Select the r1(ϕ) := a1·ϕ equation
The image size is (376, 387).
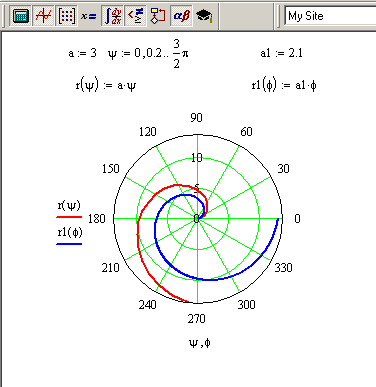pos(284,86)
